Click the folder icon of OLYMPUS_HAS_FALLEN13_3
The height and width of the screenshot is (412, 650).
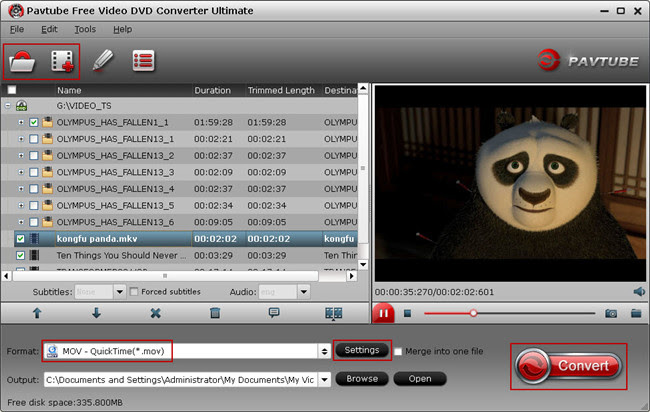pos(47,172)
